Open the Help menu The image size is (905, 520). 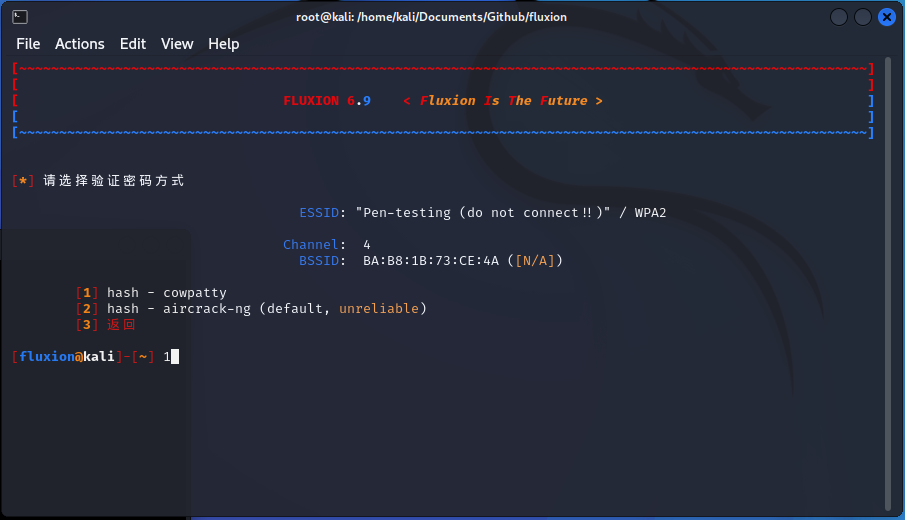[223, 44]
